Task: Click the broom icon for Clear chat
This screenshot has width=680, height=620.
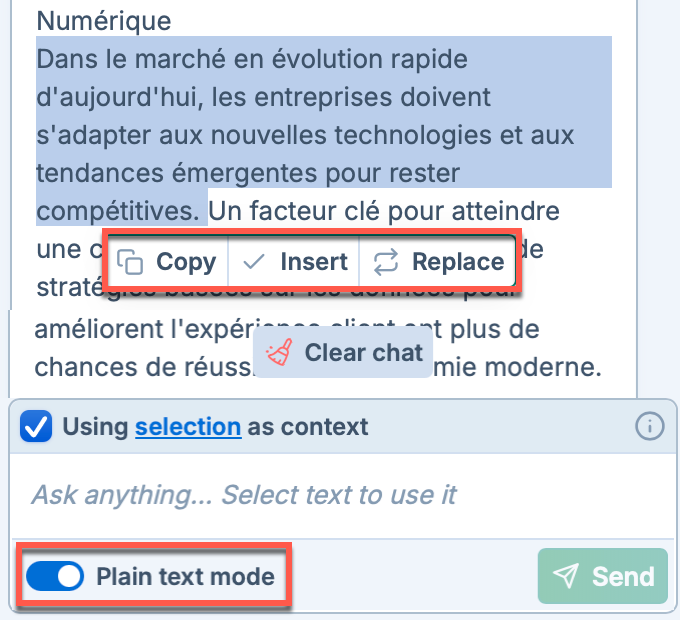Action: [280, 353]
